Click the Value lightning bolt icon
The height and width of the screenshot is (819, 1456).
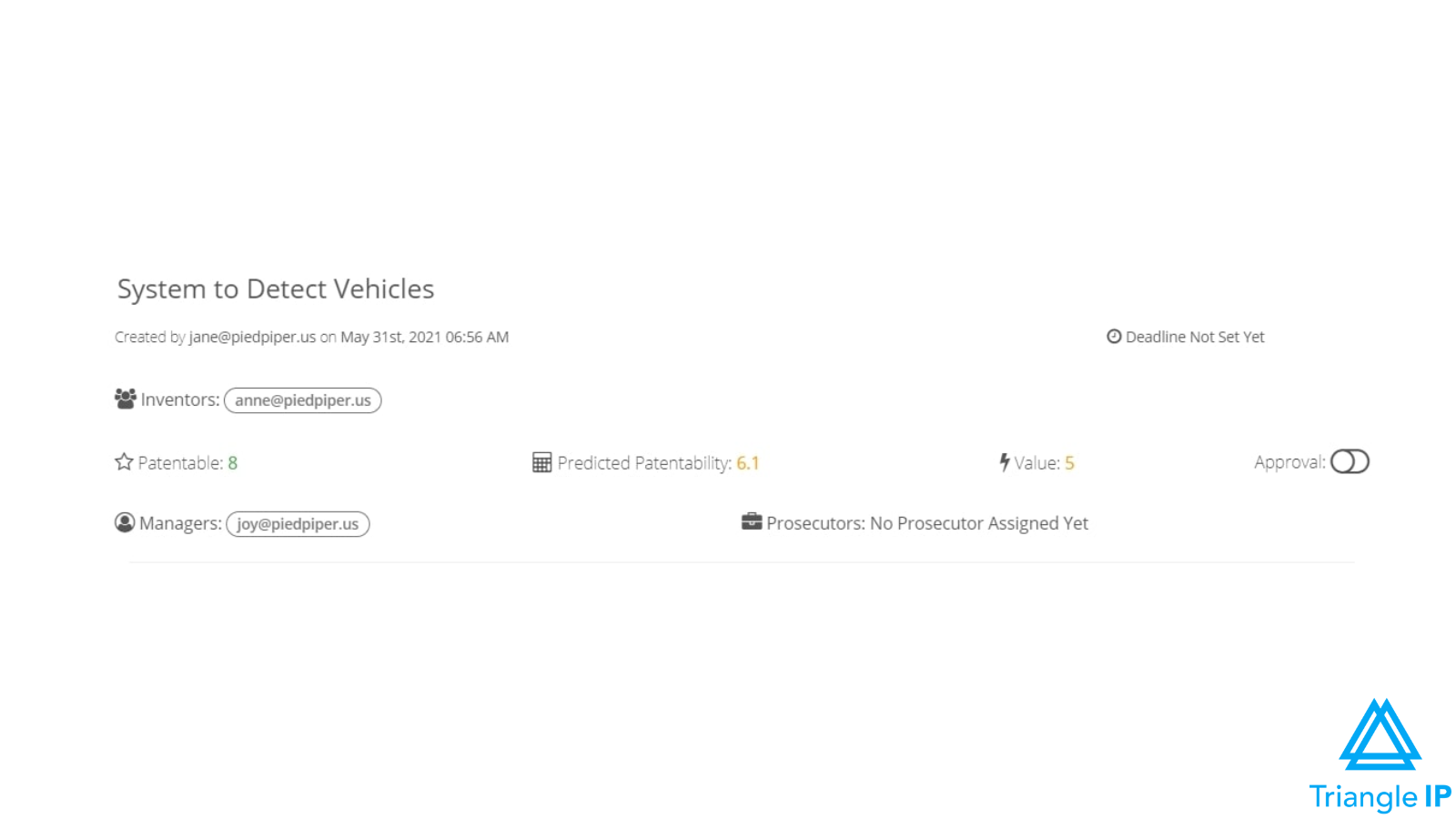coord(1005,462)
